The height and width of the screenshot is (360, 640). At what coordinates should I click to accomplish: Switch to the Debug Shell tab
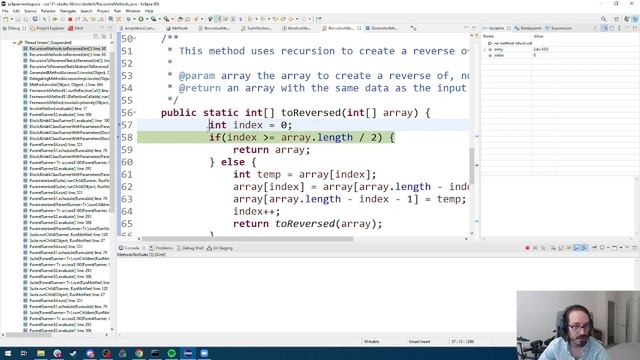pyautogui.click(x=190, y=248)
